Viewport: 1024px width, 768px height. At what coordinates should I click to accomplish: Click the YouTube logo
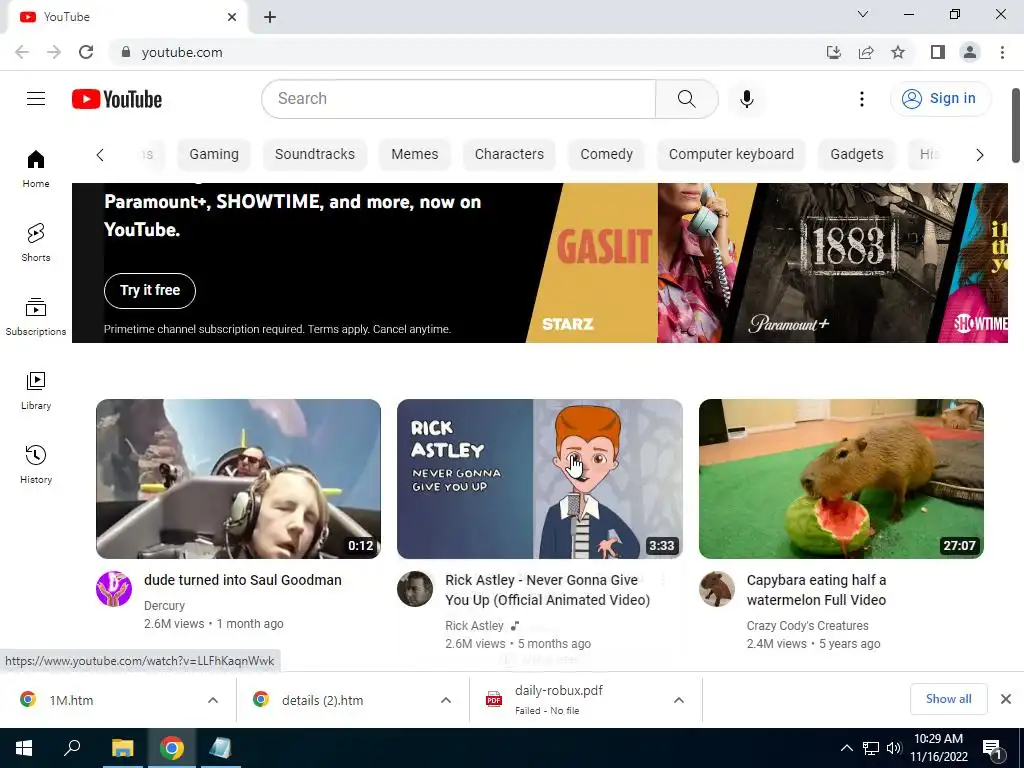(x=117, y=99)
